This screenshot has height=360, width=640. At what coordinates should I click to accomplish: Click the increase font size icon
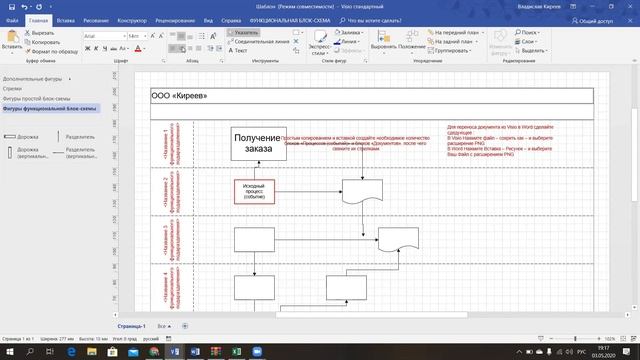[153, 36]
